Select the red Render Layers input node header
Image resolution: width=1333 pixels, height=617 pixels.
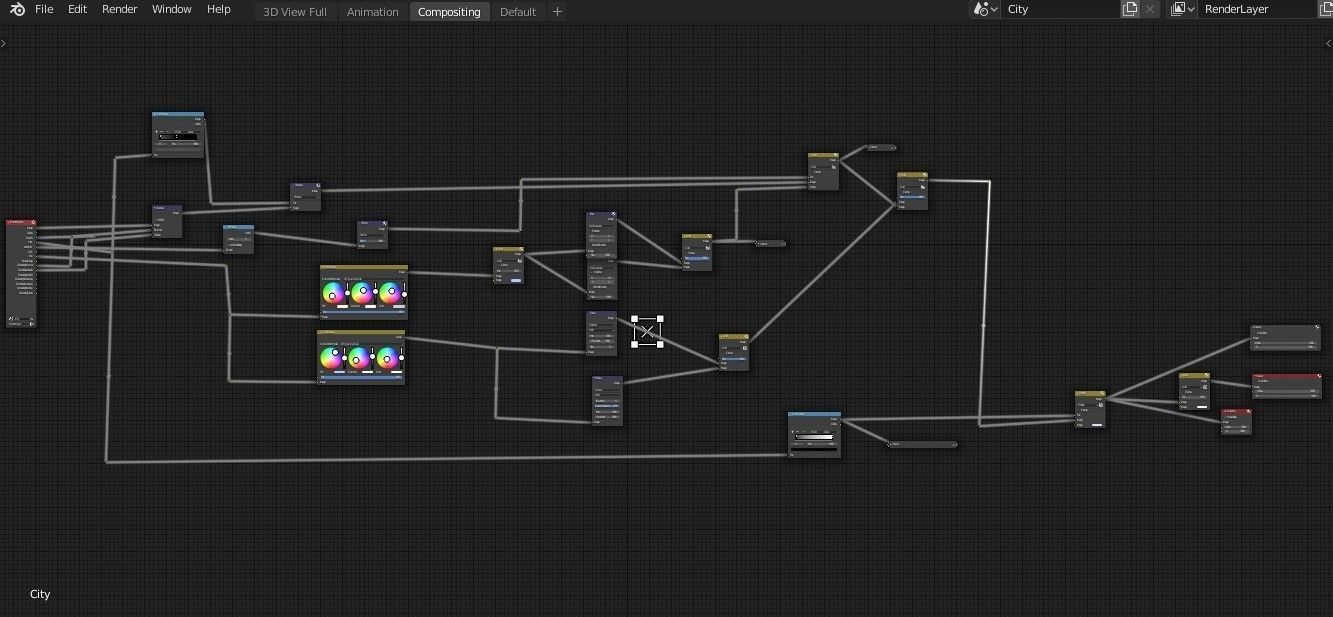pyautogui.click(x=21, y=222)
